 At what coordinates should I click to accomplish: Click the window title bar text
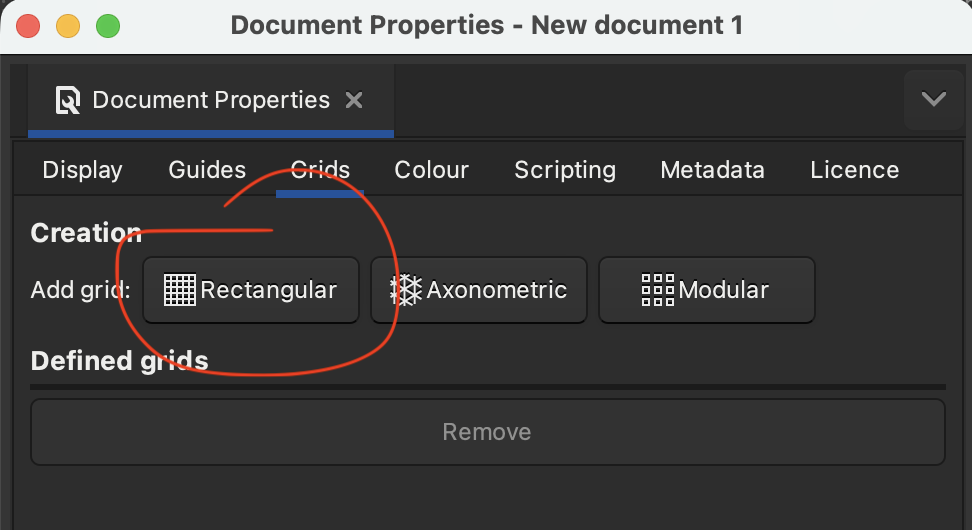(x=486, y=25)
